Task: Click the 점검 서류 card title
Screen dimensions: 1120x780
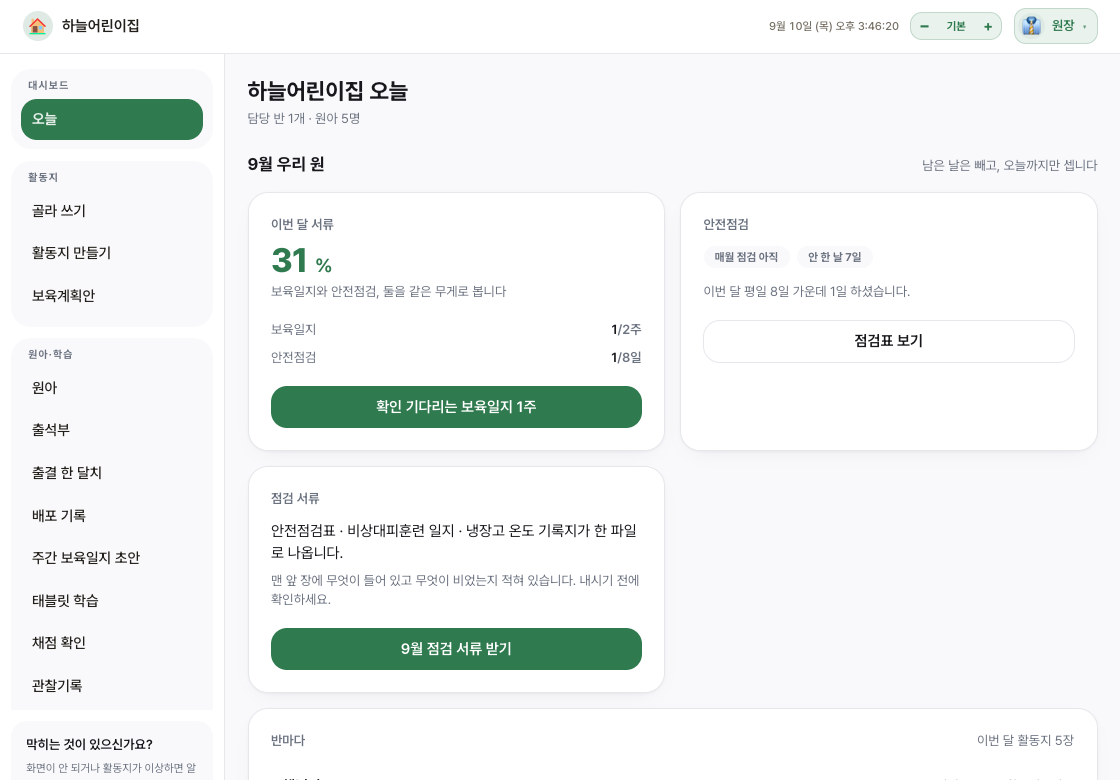Action: 295,499
